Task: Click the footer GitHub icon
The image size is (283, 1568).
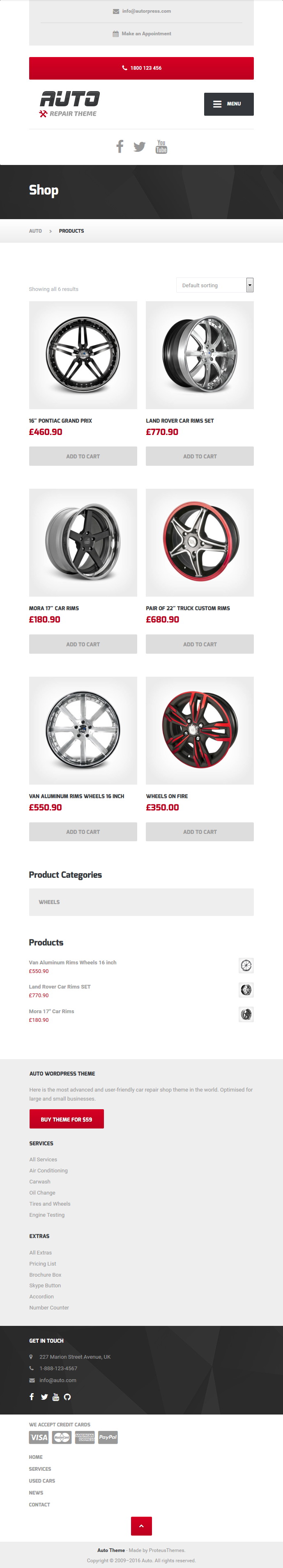Action: pos(67,1397)
